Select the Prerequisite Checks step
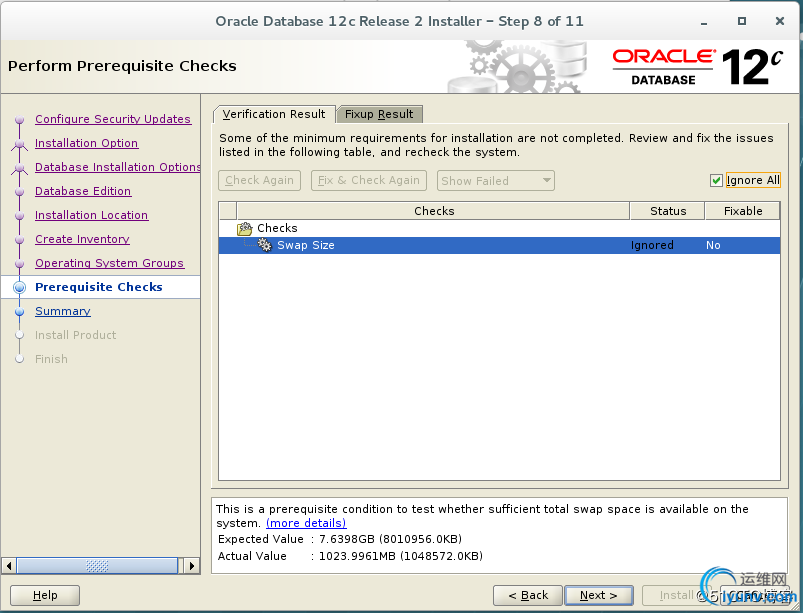This screenshot has height=613, width=803. 98,287
